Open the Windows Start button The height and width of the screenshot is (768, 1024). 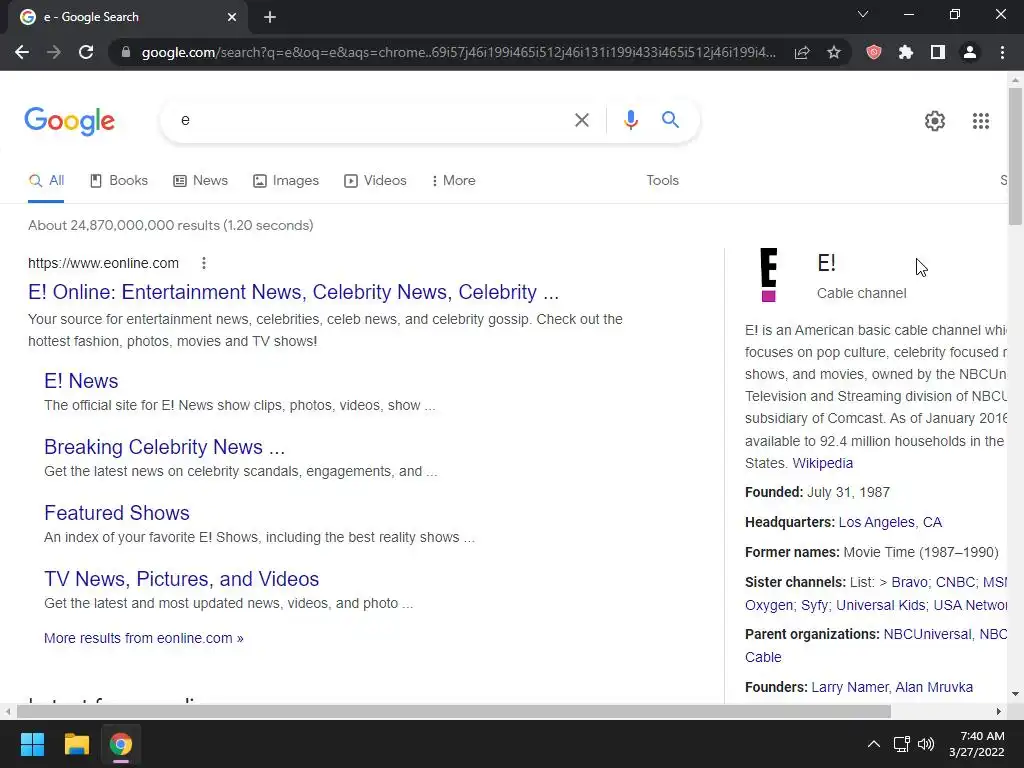[x=32, y=744]
